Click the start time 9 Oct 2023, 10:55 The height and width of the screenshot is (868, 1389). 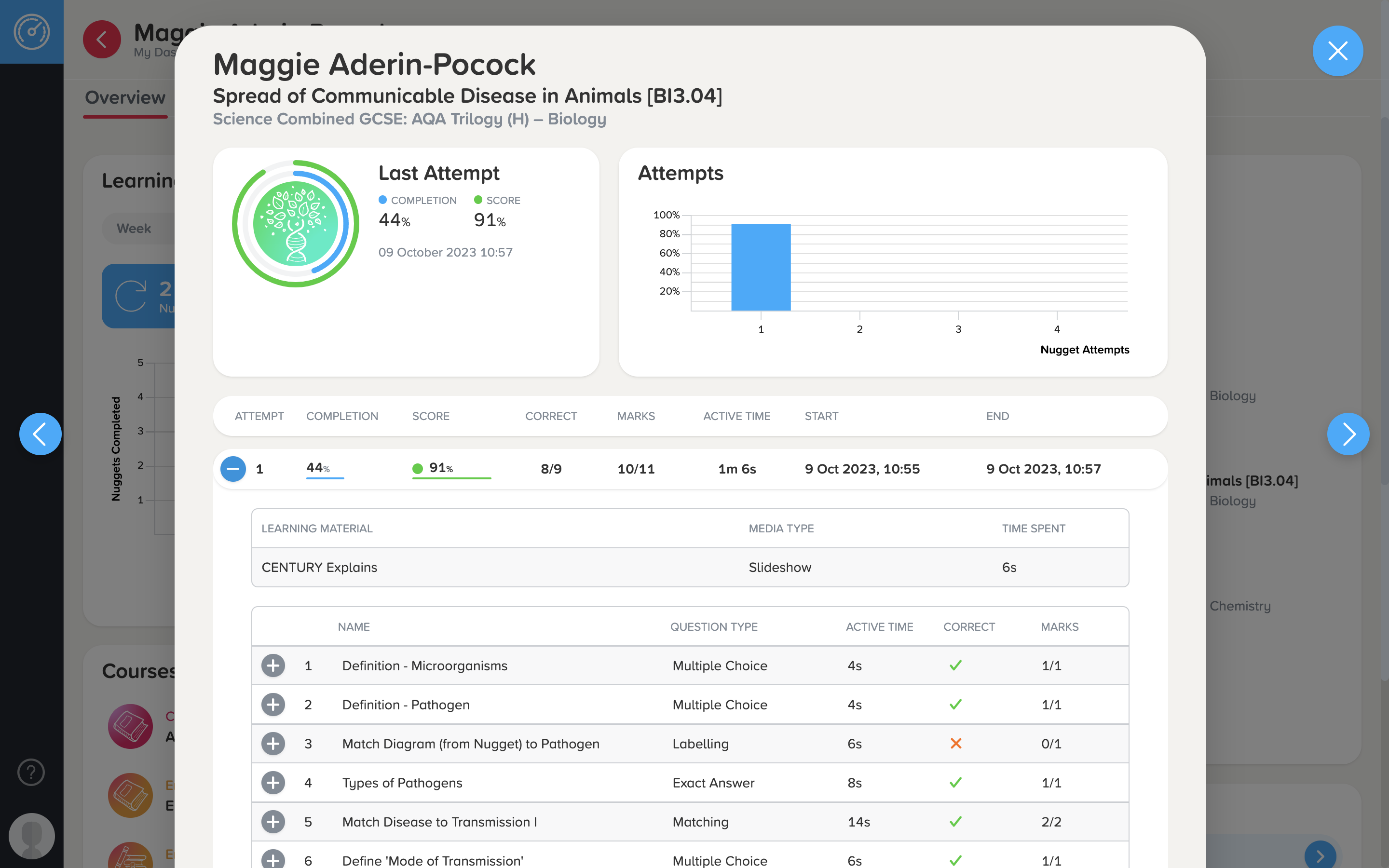862,469
